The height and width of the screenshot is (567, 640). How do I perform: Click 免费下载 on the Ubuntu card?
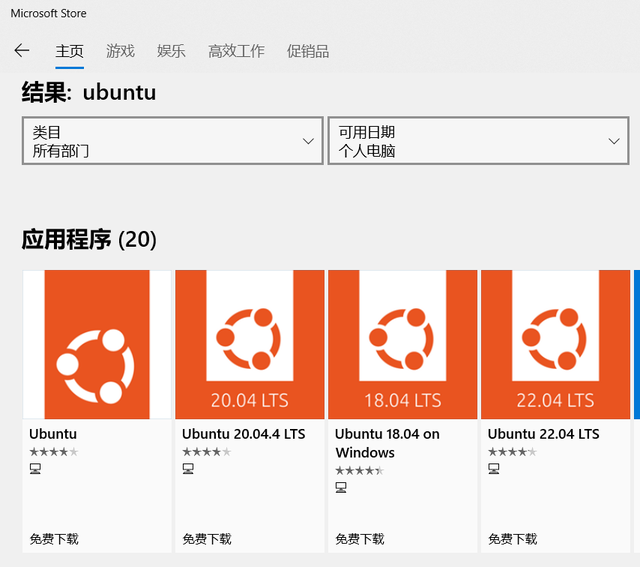point(54,539)
